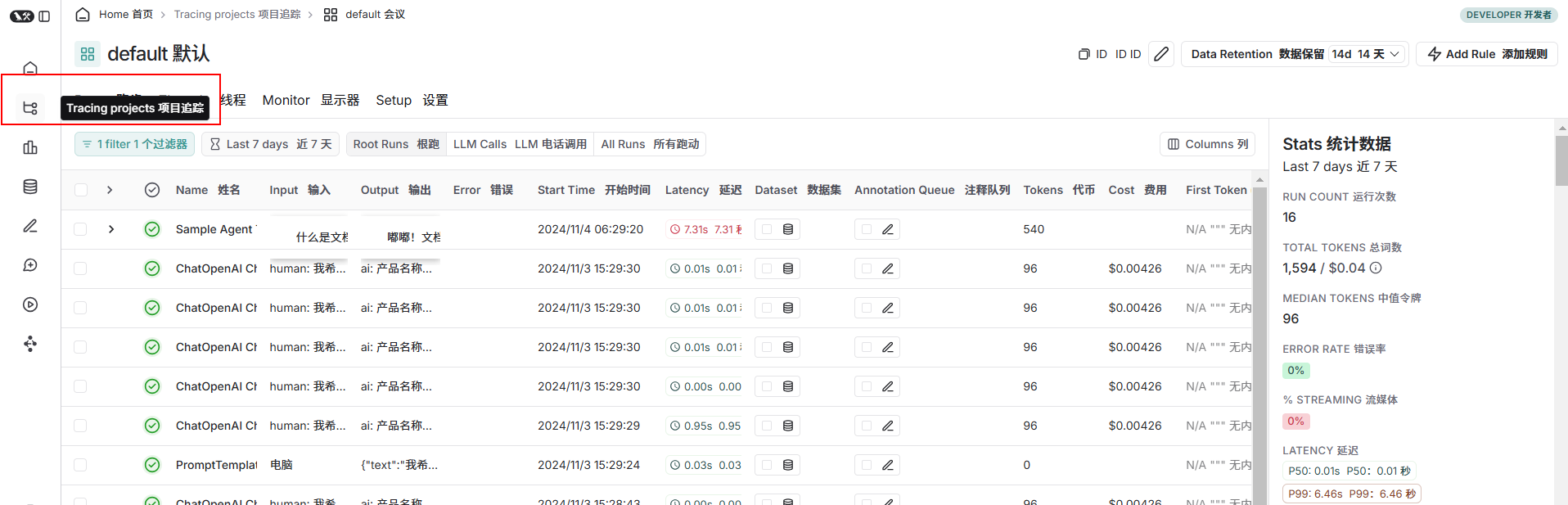Tick annotation queue checkbox on PromptTemplate row
Screen dimensions: 1568x505
coord(867,465)
